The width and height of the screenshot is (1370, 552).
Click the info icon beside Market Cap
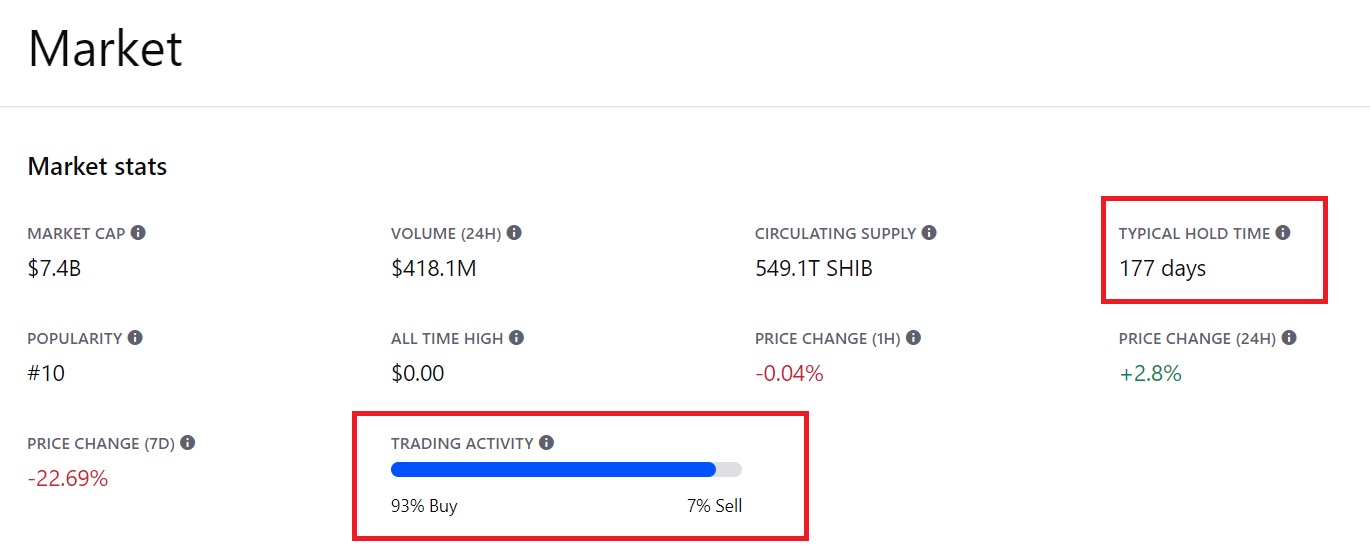(138, 232)
